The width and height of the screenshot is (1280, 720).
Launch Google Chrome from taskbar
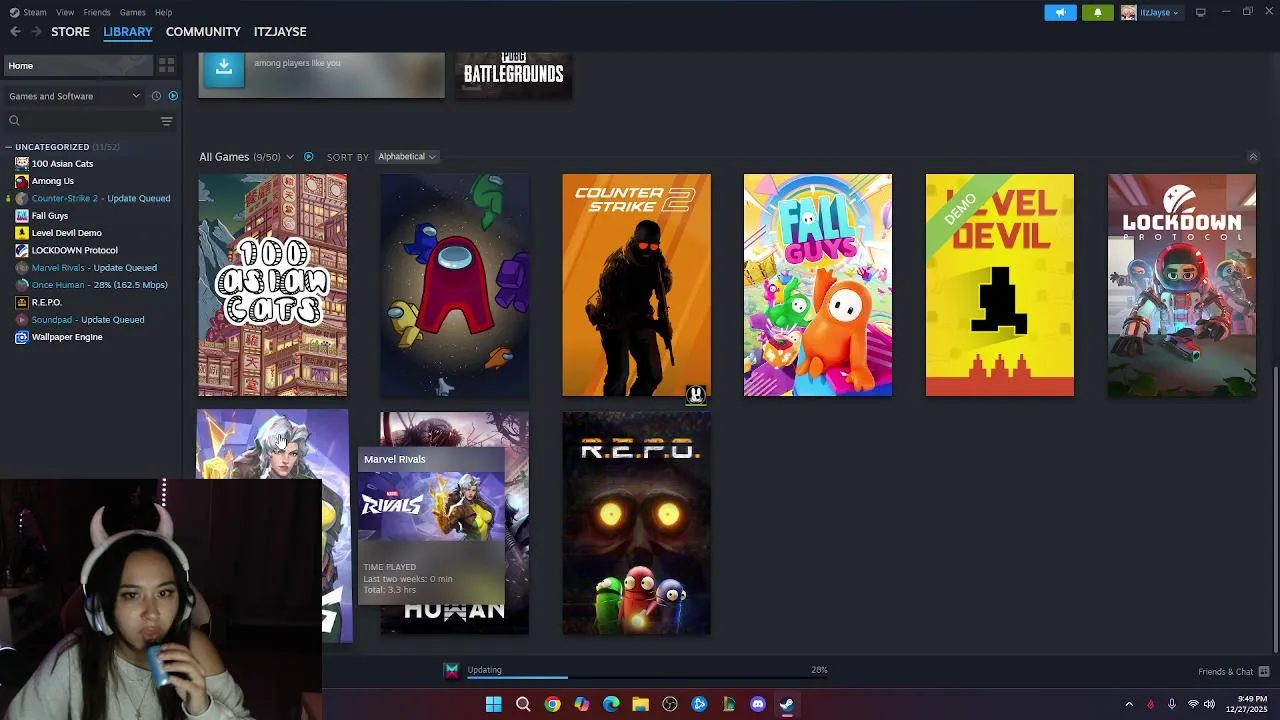click(x=552, y=704)
